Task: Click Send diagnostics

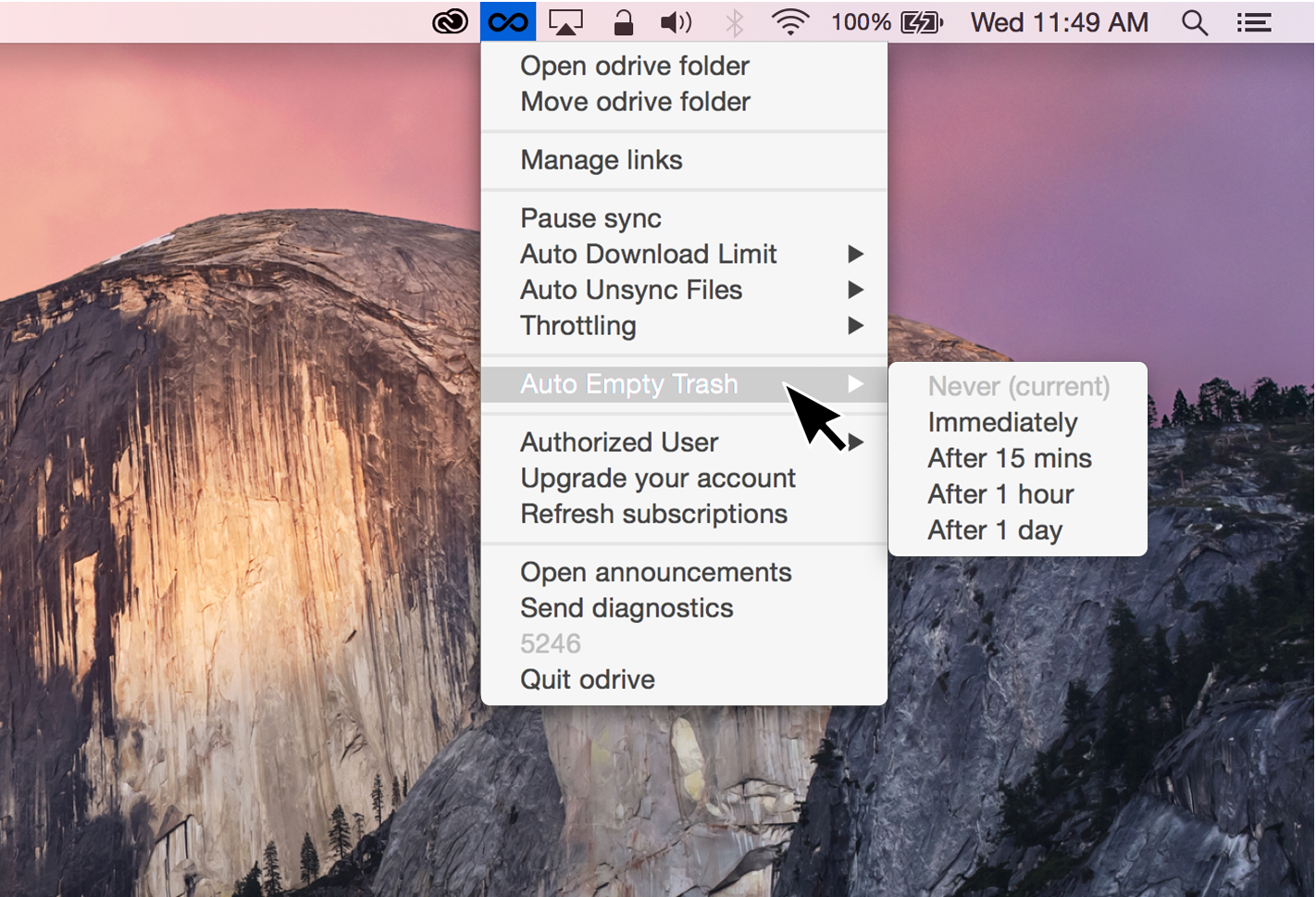Action: pos(684,608)
